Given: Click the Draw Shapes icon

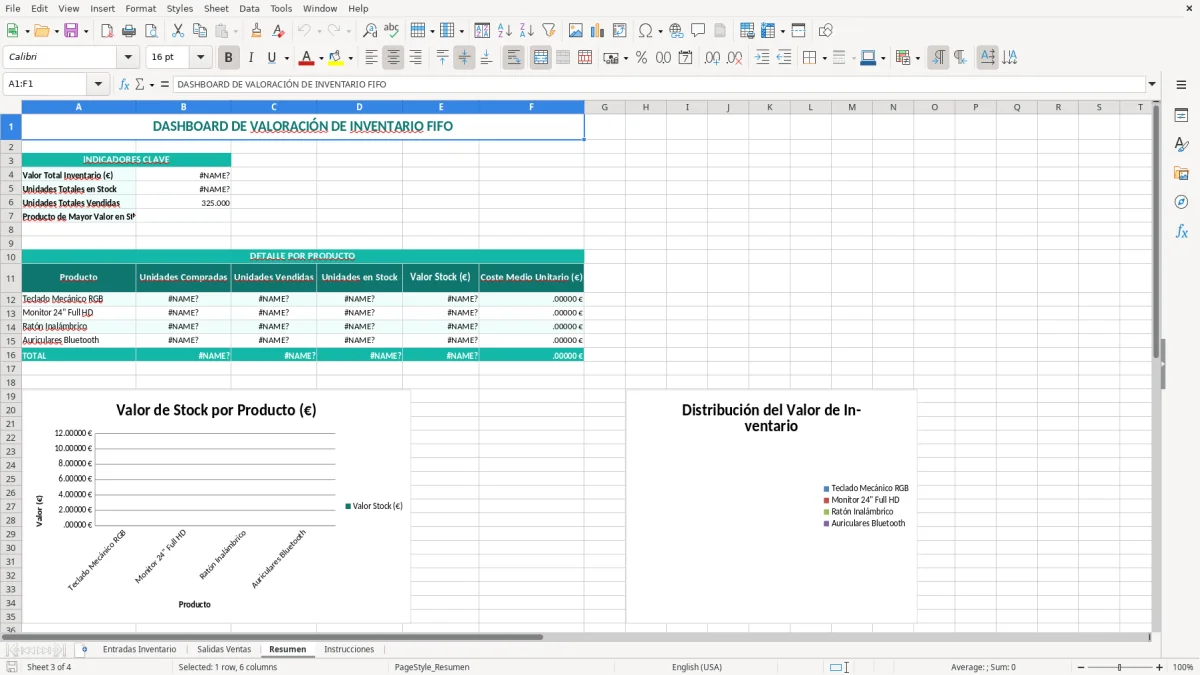Looking at the screenshot, I should pos(826,31).
